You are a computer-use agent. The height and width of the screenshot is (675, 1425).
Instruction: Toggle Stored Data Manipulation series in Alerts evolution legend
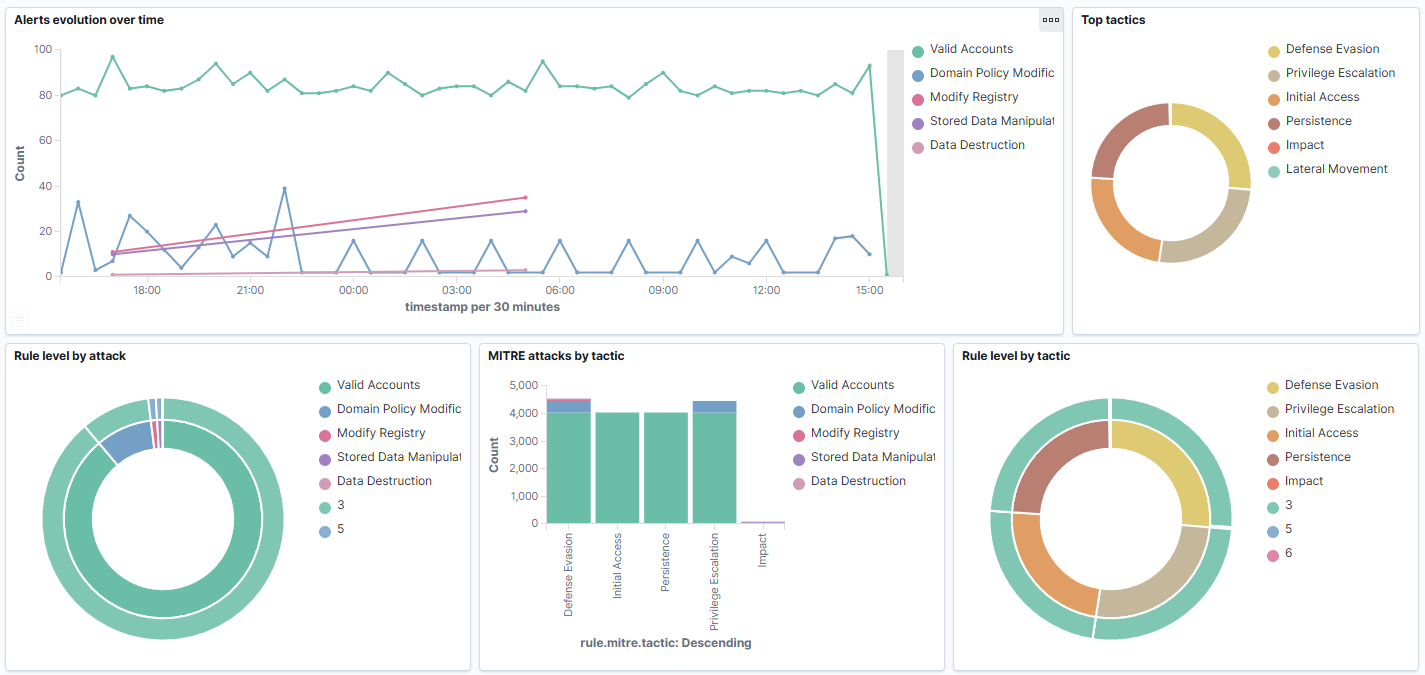pyautogui.click(x=991, y=121)
